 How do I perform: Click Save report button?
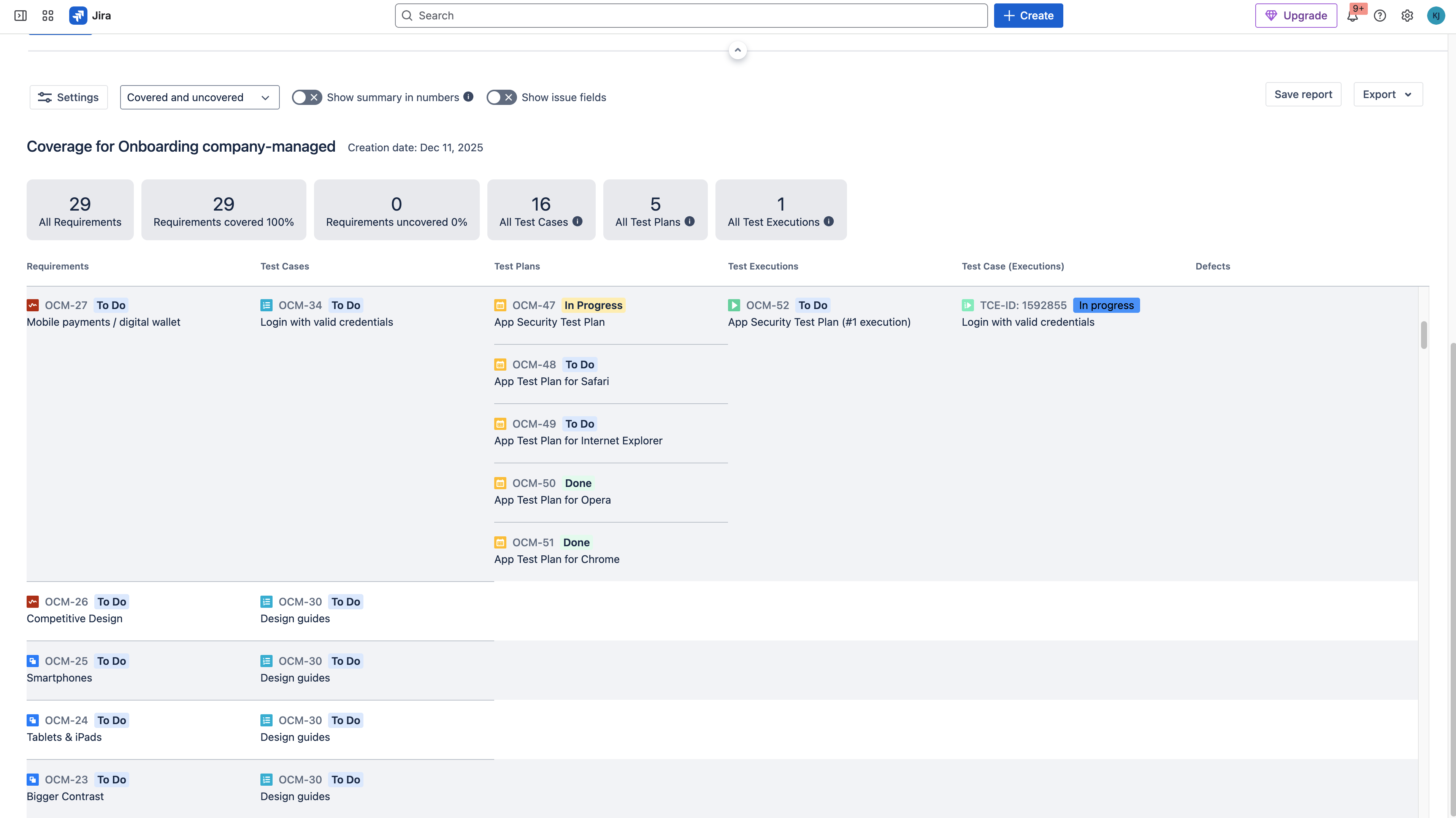pos(1303,94)
